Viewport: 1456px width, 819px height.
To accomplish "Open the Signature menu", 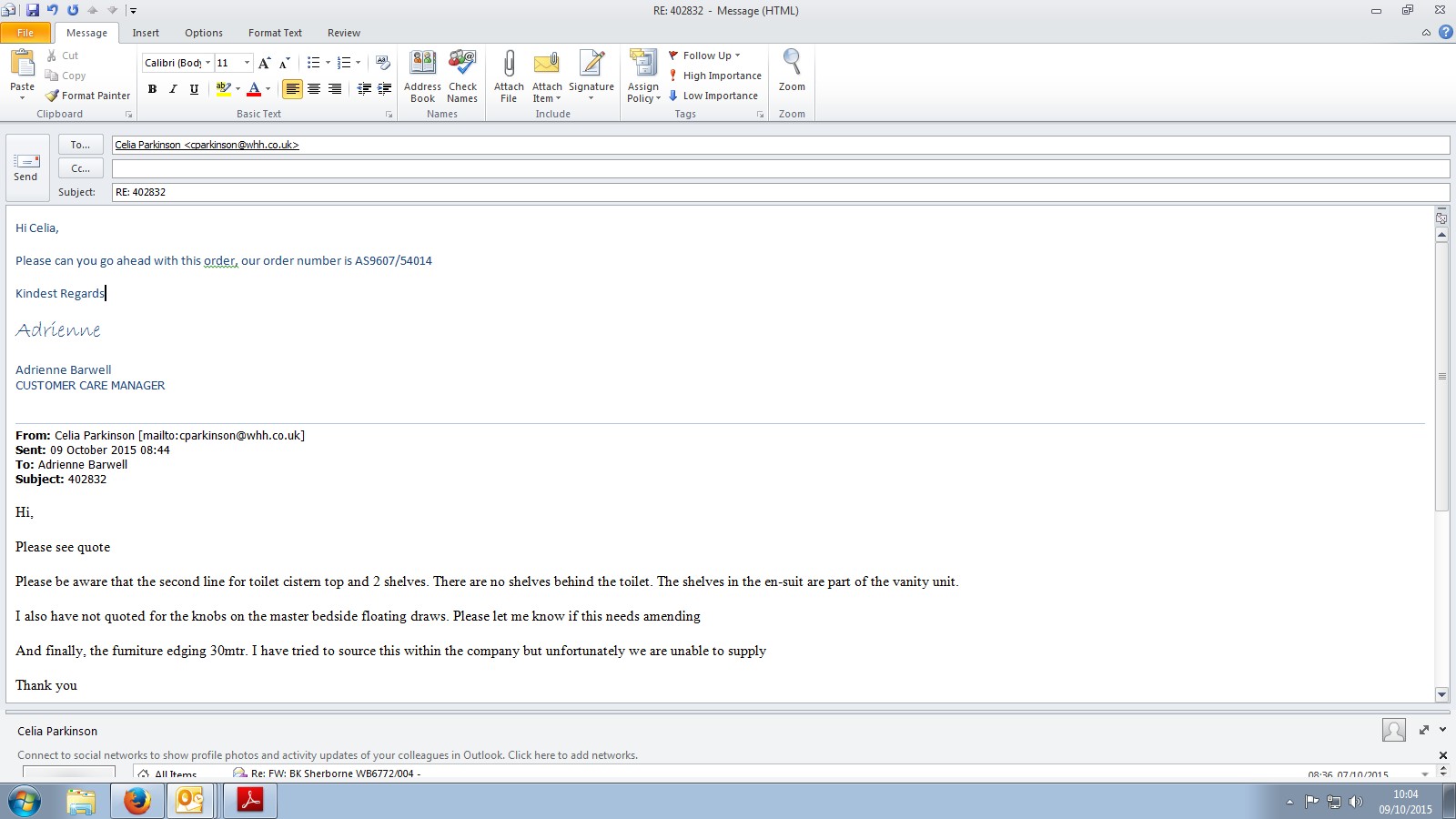I will click(591, 76).
